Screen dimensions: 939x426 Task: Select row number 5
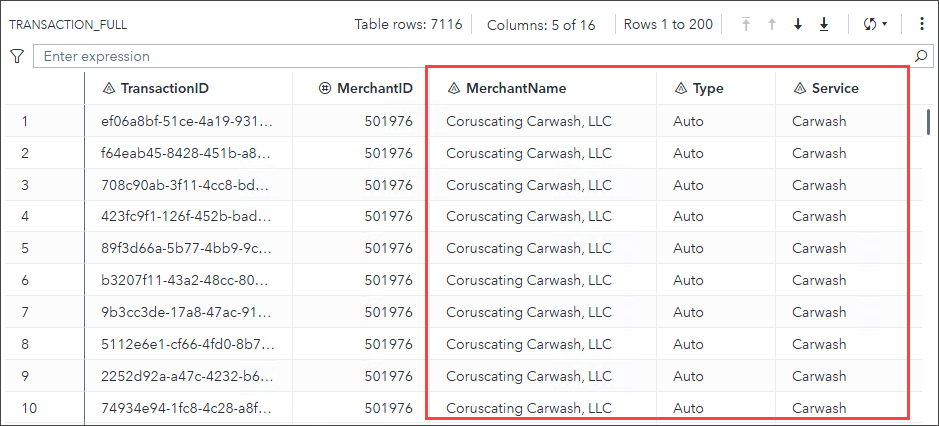pos(25,247)
